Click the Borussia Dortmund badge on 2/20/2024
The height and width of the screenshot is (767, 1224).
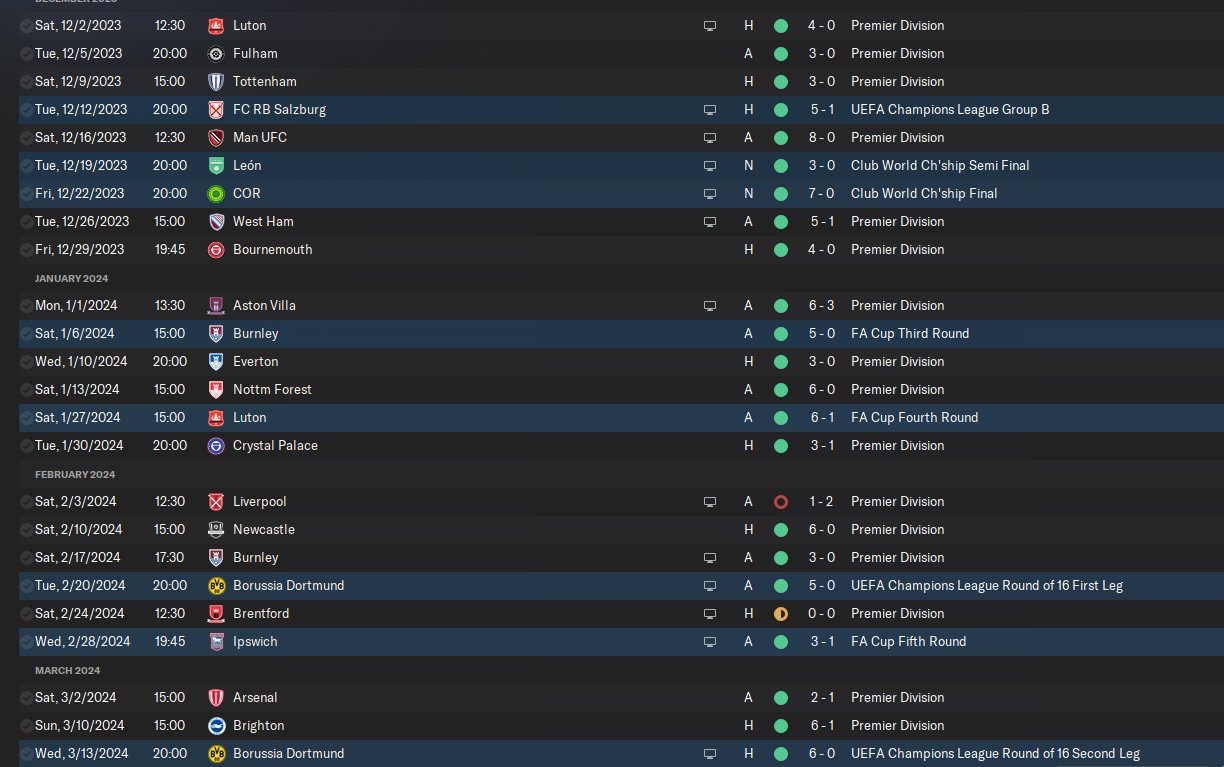[216, 585]
